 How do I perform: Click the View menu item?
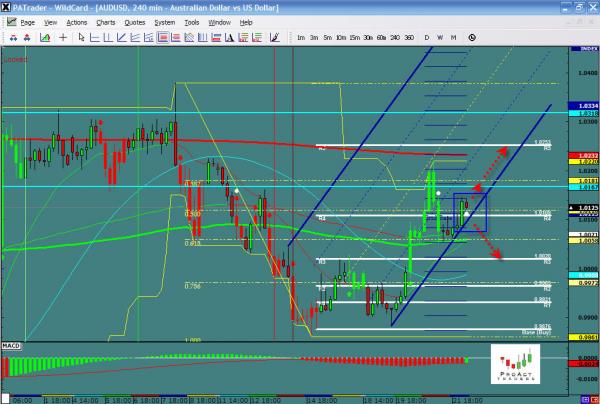point(51,21)
